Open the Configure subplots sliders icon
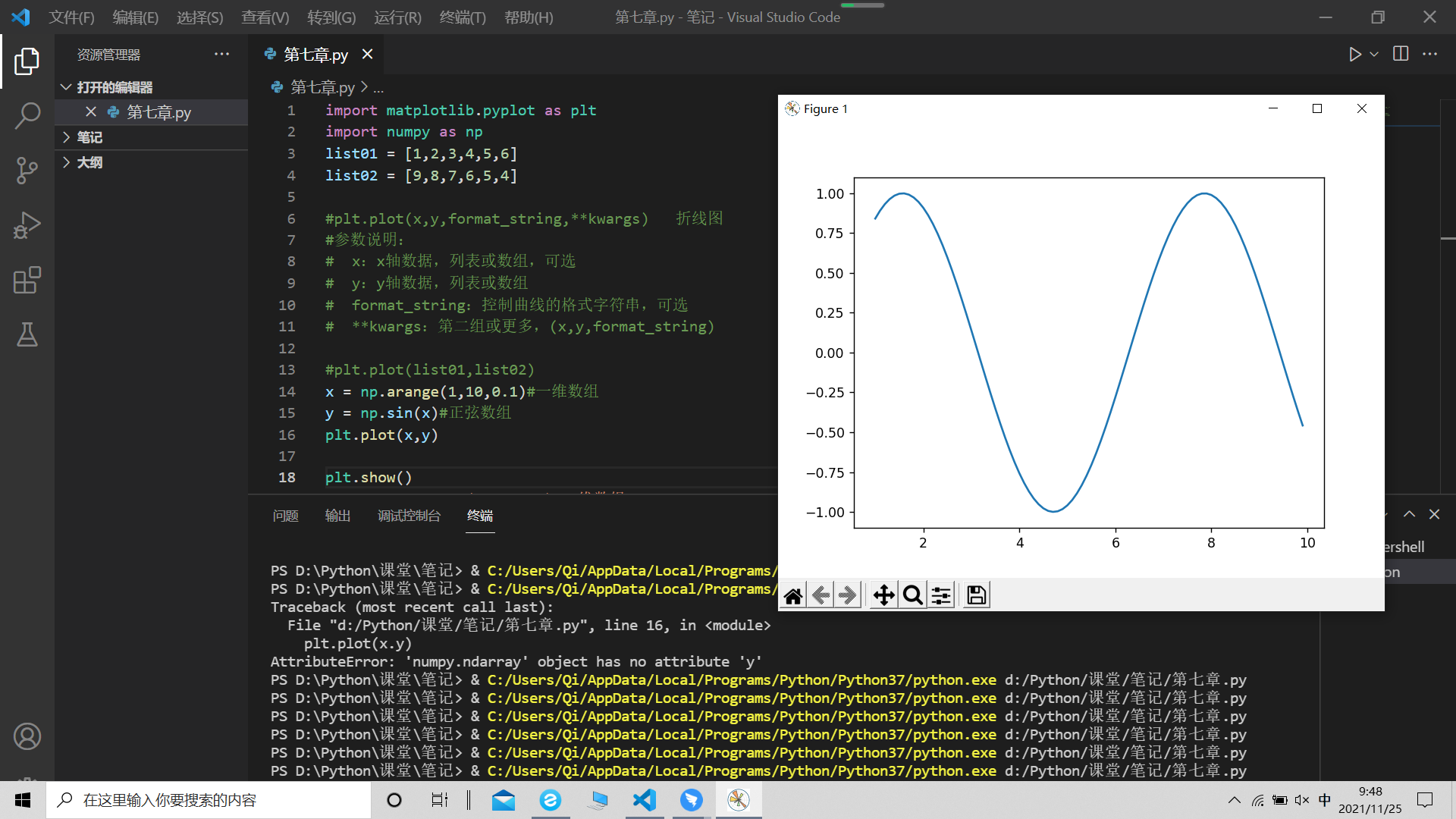 tap(941, 595)
